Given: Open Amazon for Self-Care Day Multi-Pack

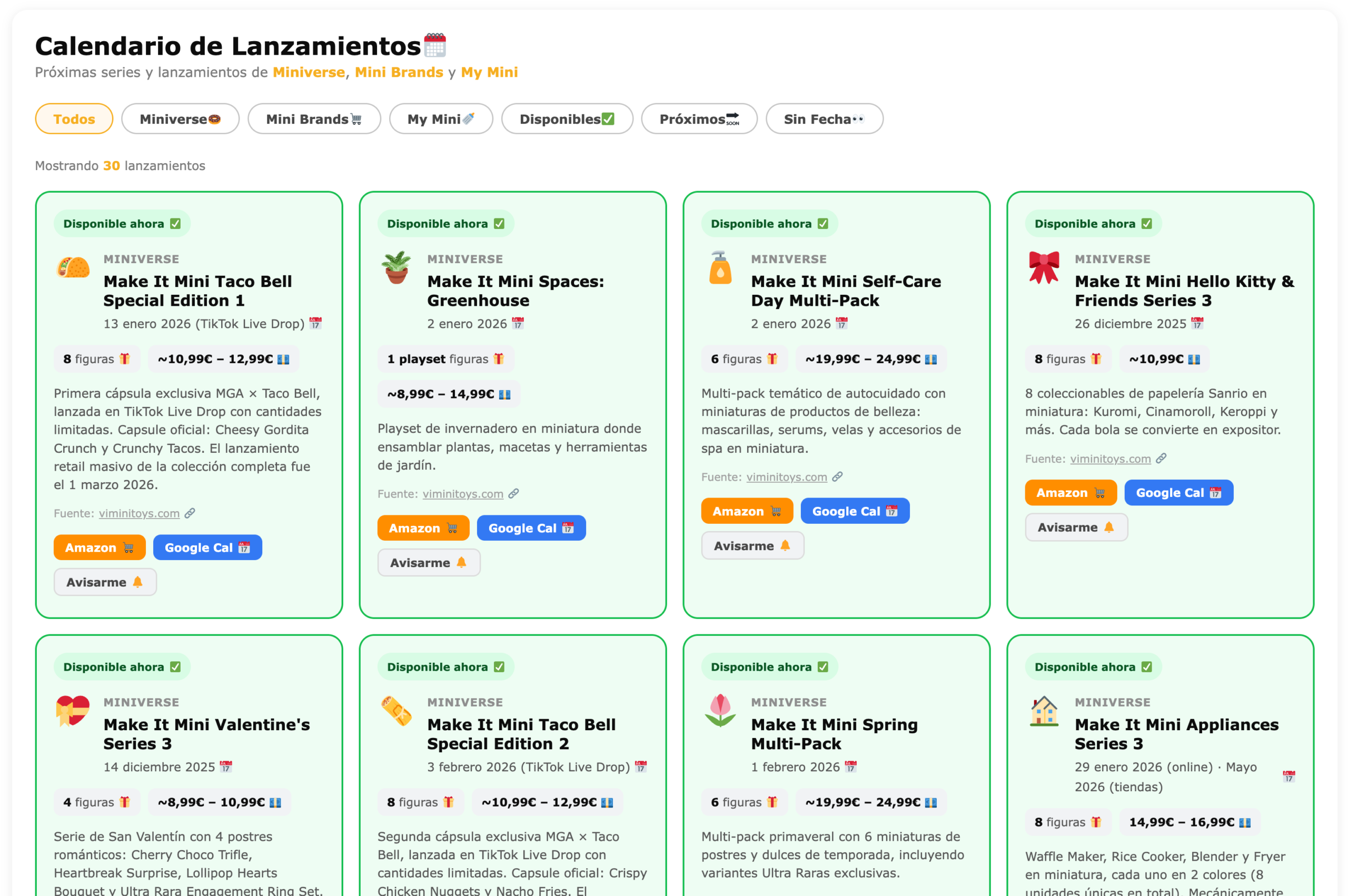Looking at the screenshot, I should tap(747, 511).
